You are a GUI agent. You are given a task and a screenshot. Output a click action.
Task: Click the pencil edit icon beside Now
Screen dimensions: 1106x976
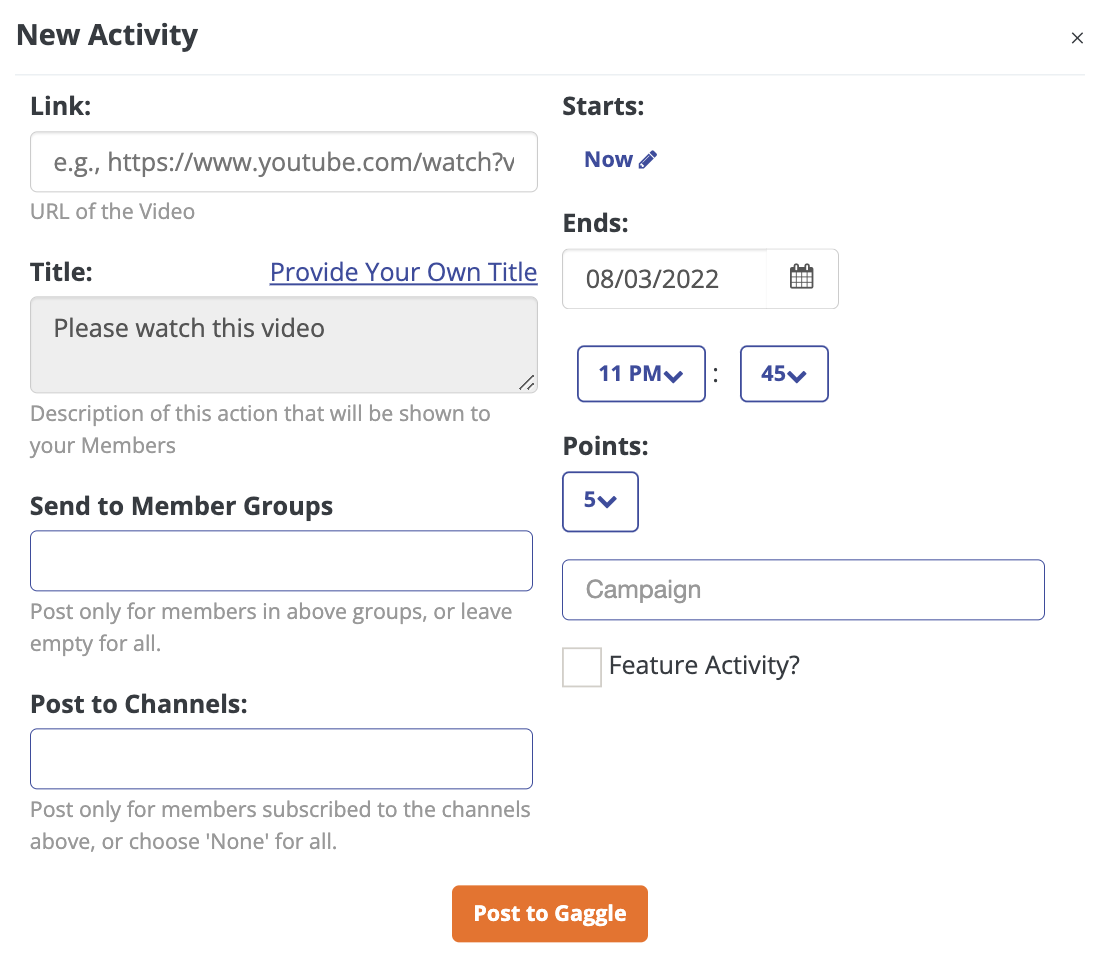coord(648,159)
